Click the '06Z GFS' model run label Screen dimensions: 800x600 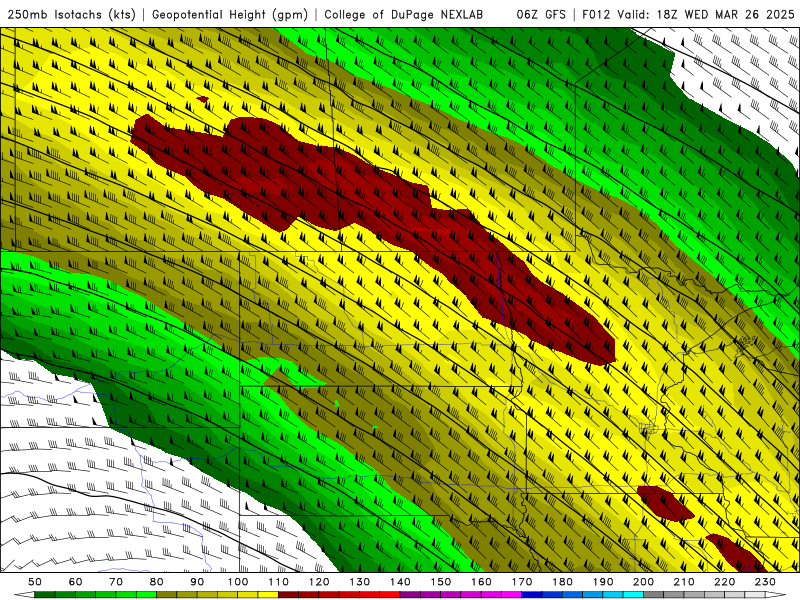(x=541, y=15)
